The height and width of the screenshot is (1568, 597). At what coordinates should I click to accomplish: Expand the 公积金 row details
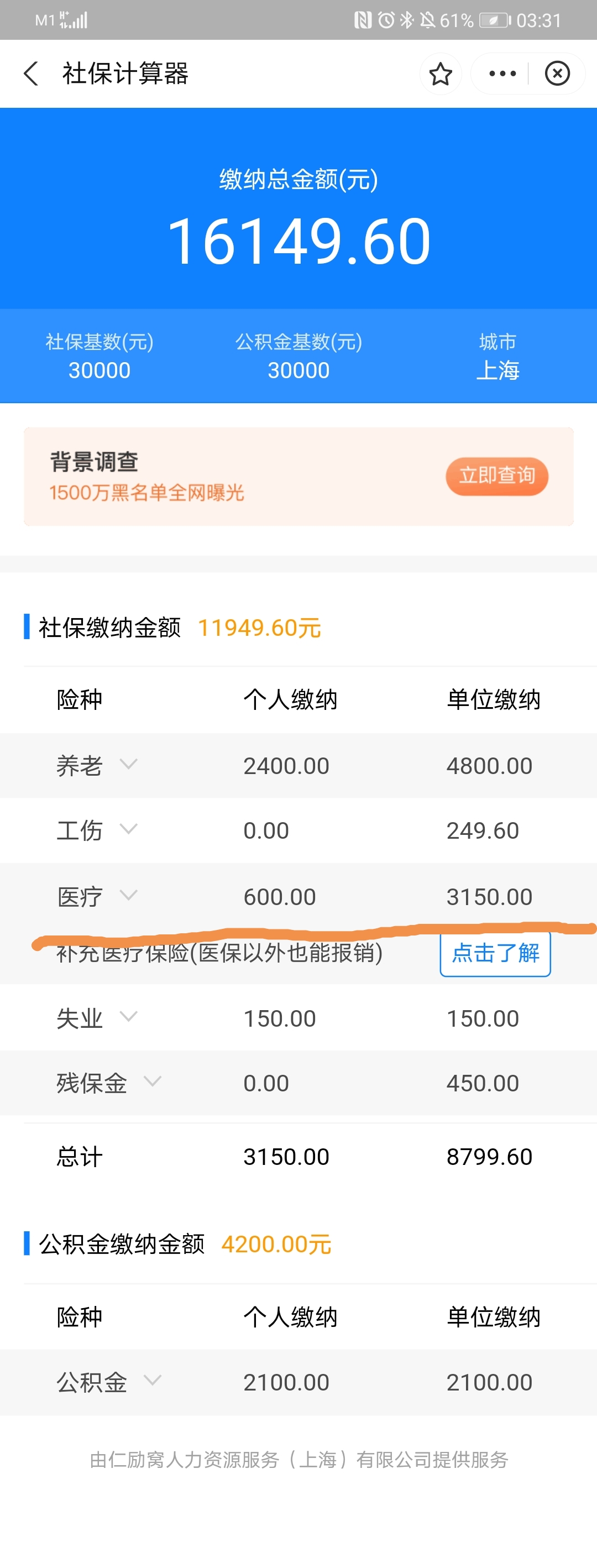[x=152, y=1381]
